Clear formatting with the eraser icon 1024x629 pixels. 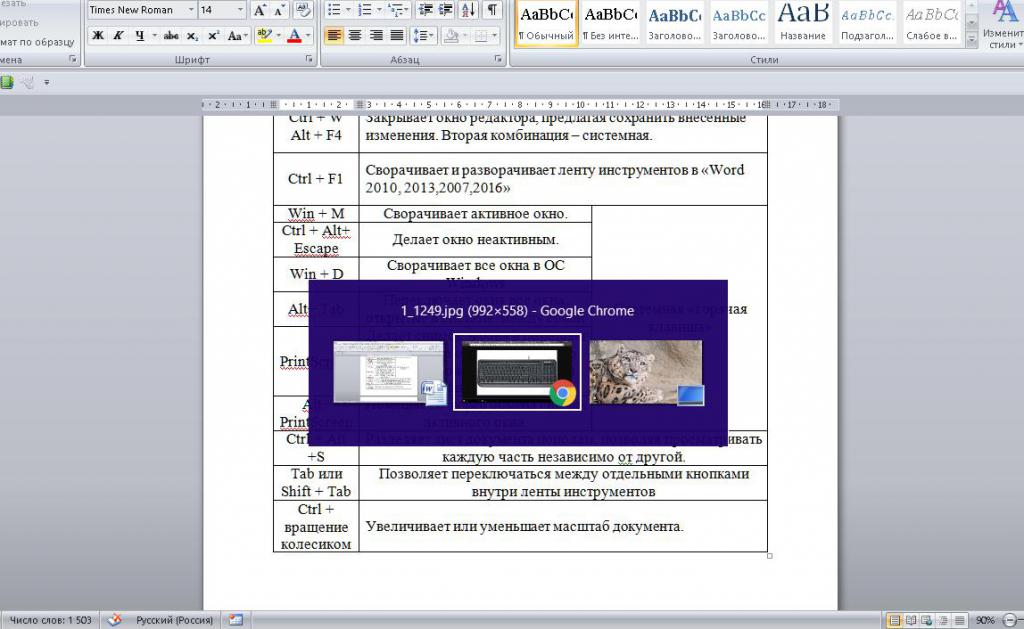tap(302, 10)
